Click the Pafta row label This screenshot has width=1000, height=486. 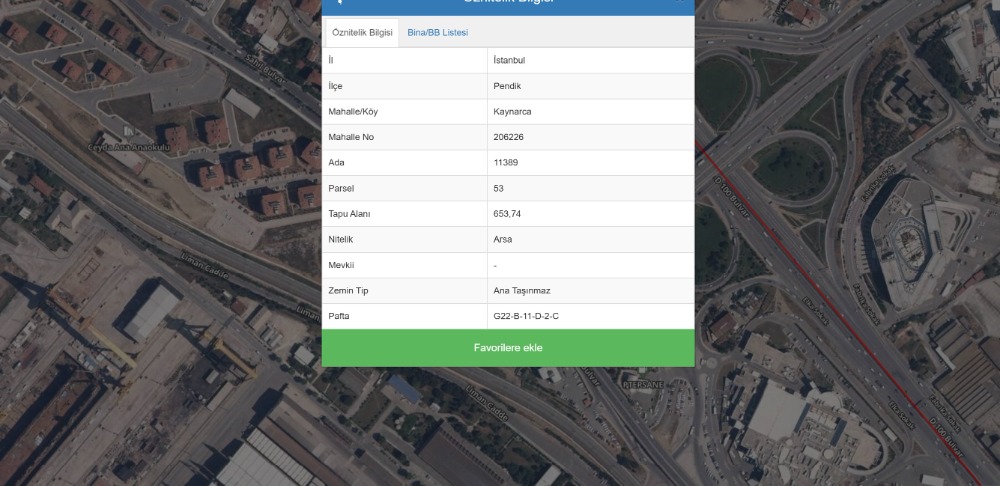tap(338, 316)
